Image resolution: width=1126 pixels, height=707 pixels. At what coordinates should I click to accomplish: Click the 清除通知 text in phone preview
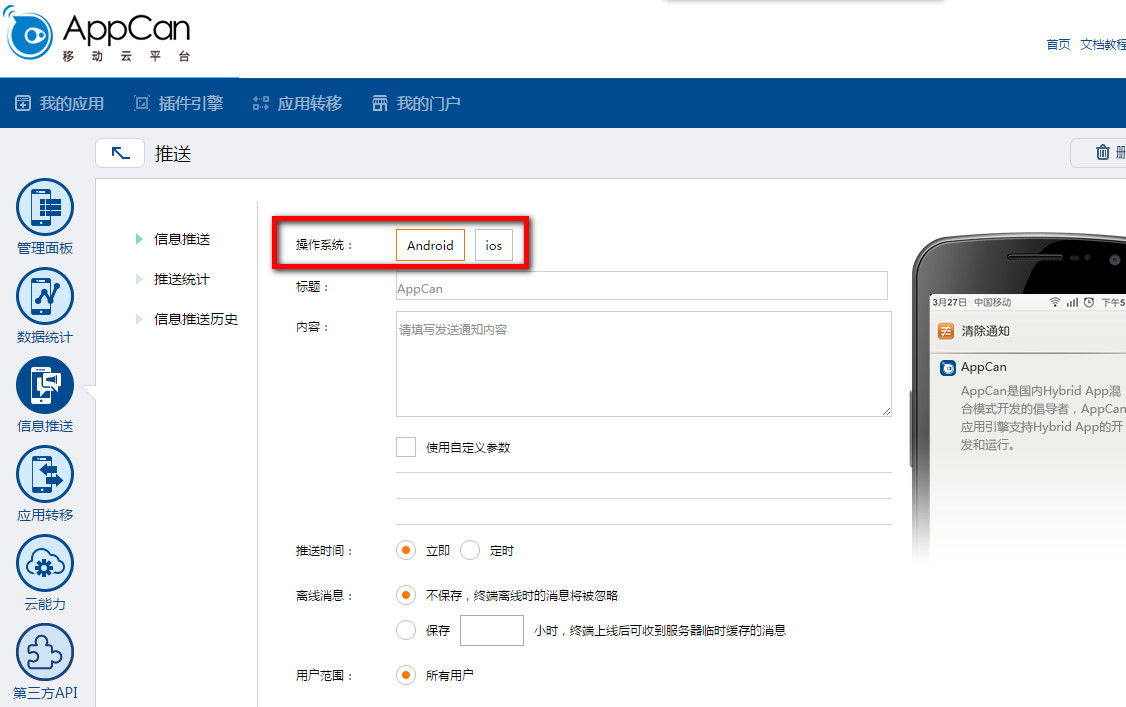985,331
